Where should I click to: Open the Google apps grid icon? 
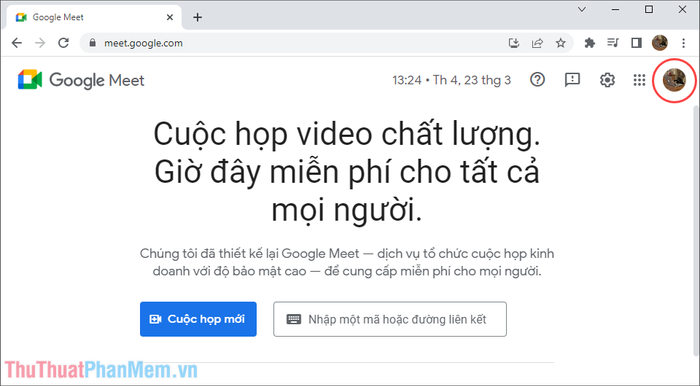point(639,80)
